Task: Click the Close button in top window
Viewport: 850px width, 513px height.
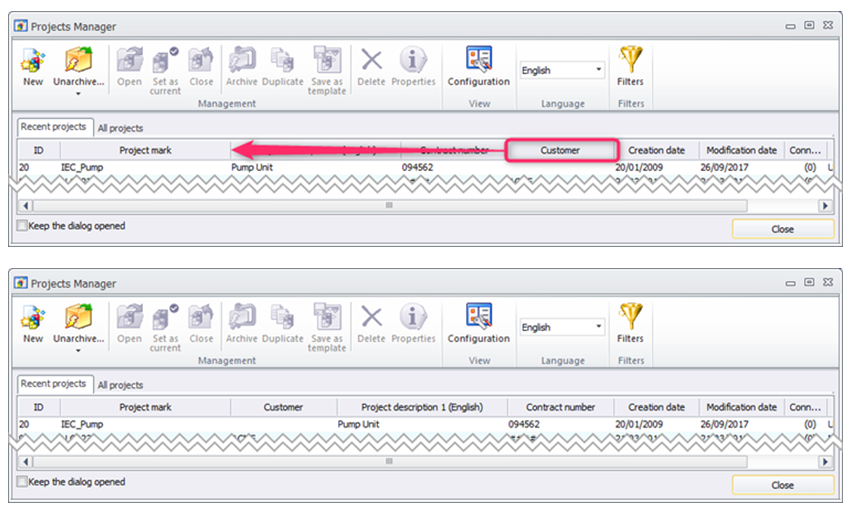Action: coord(782,229)
